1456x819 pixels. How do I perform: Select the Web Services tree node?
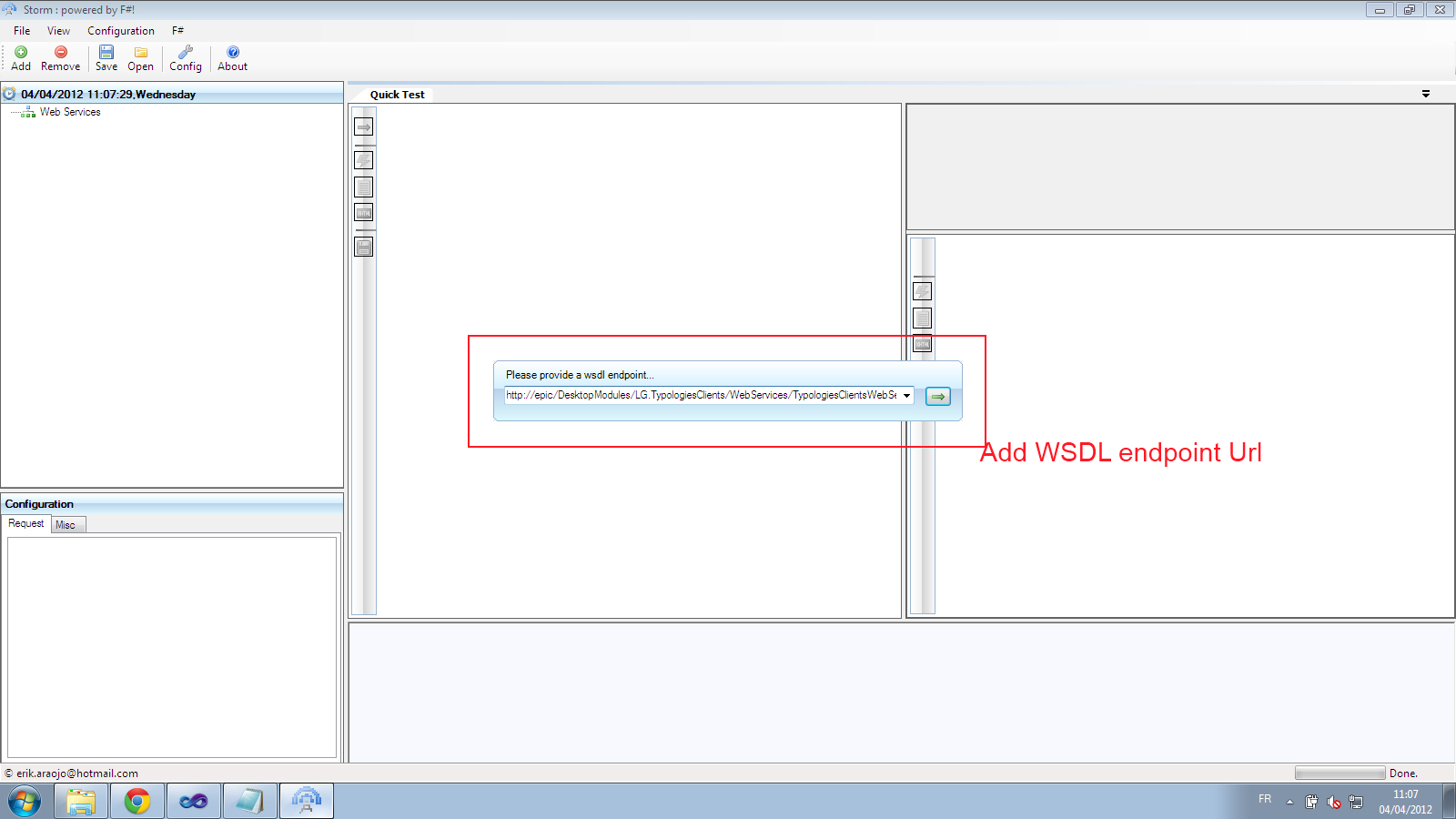pos(70,112)
